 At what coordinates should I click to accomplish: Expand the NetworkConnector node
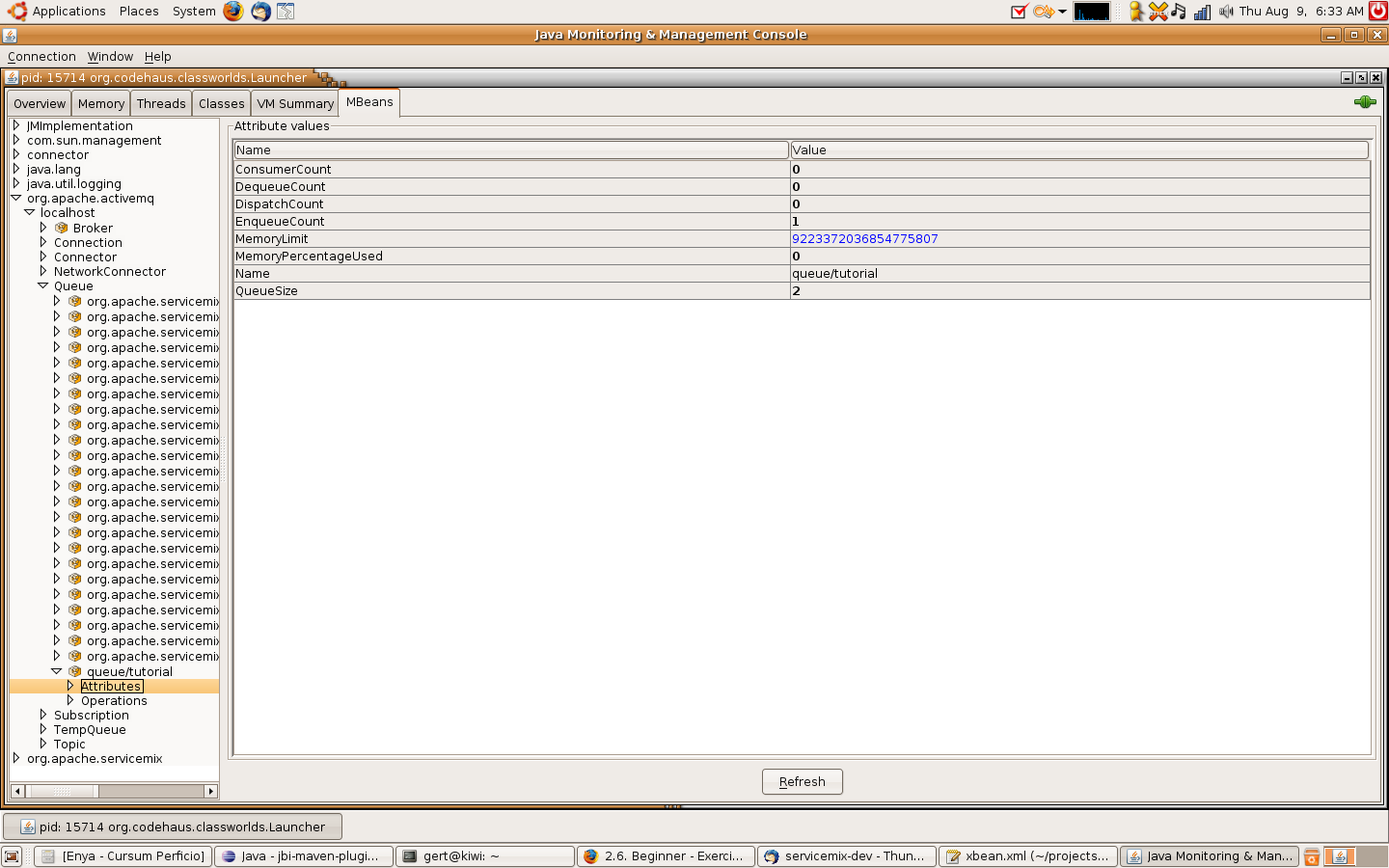(x=43, y=271)
